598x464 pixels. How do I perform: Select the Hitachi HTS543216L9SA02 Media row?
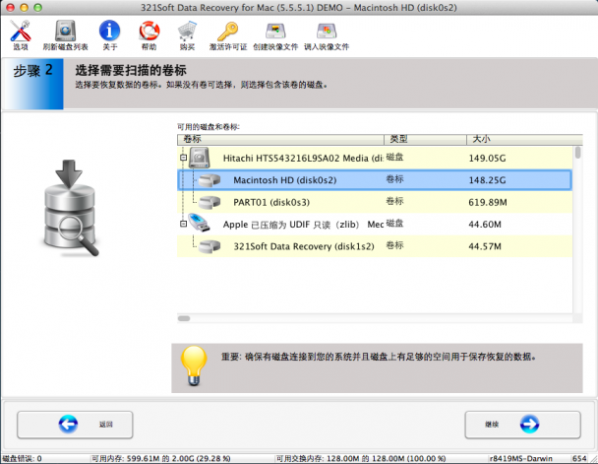pyautogui.click(x=375, y=158)
